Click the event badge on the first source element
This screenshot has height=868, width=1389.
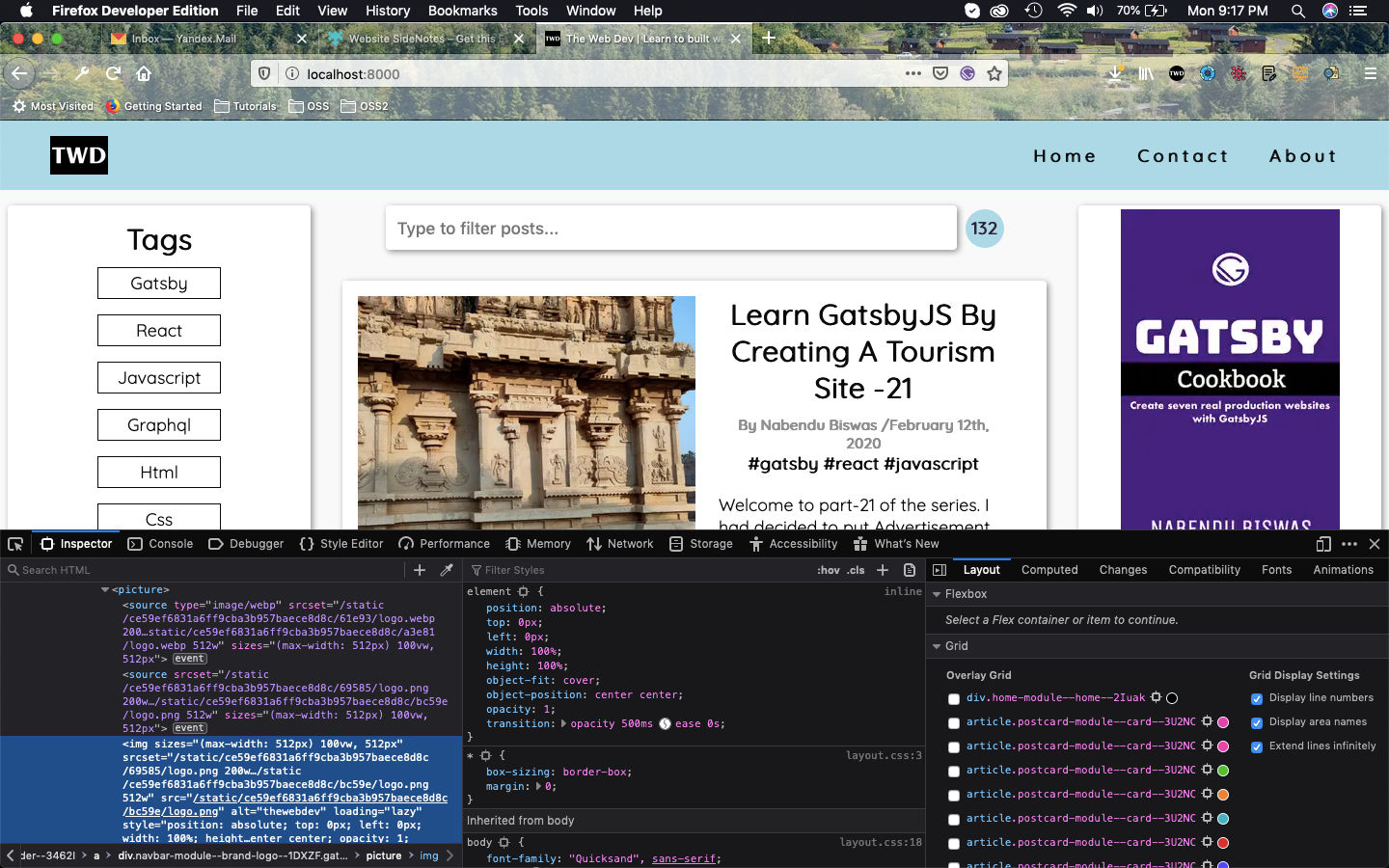190,659
